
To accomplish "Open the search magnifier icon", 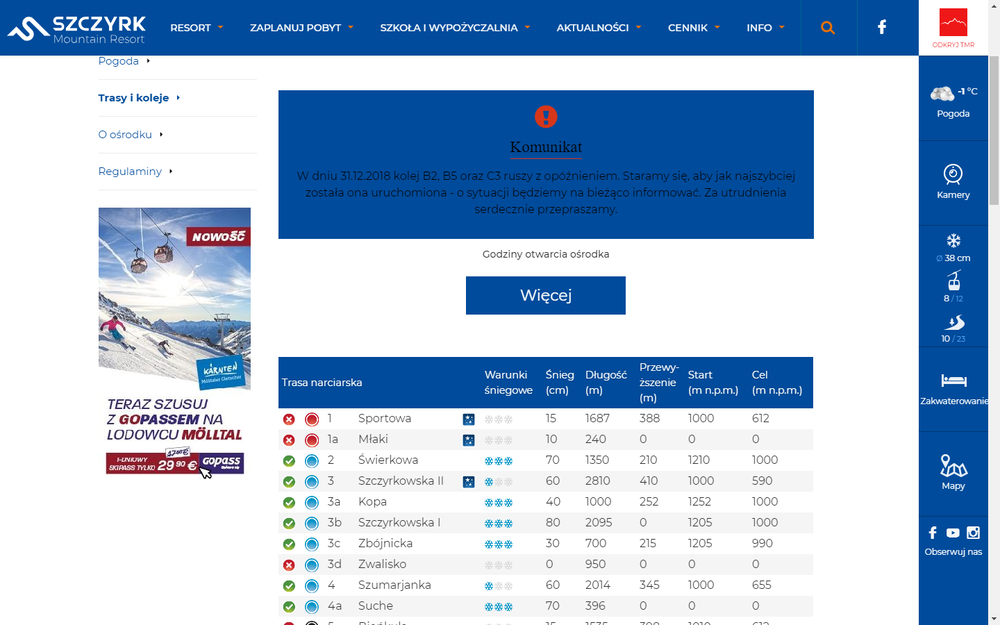I will pyautogui.click(x=827, y=27).
